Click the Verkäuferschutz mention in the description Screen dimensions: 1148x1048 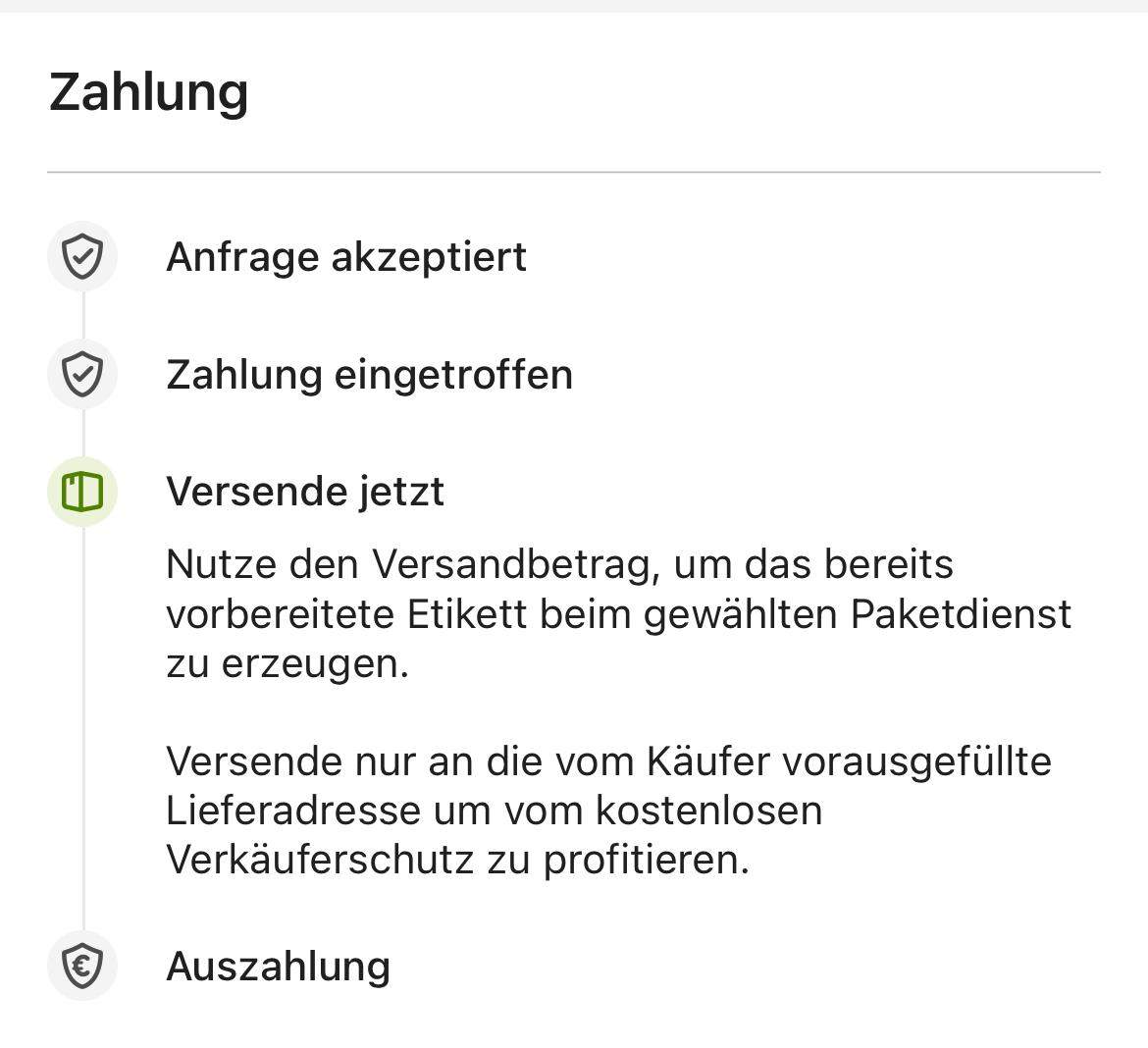[324, 862]
